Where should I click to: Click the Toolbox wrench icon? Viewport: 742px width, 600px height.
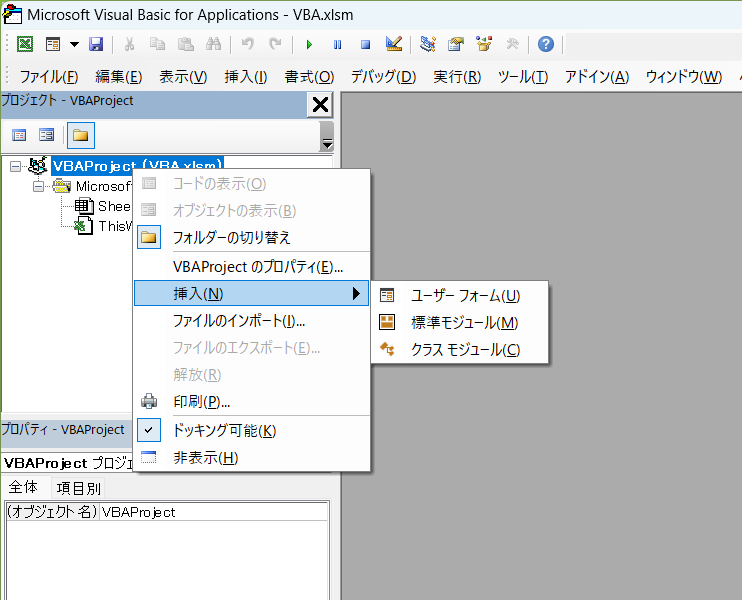click(512, 44)
